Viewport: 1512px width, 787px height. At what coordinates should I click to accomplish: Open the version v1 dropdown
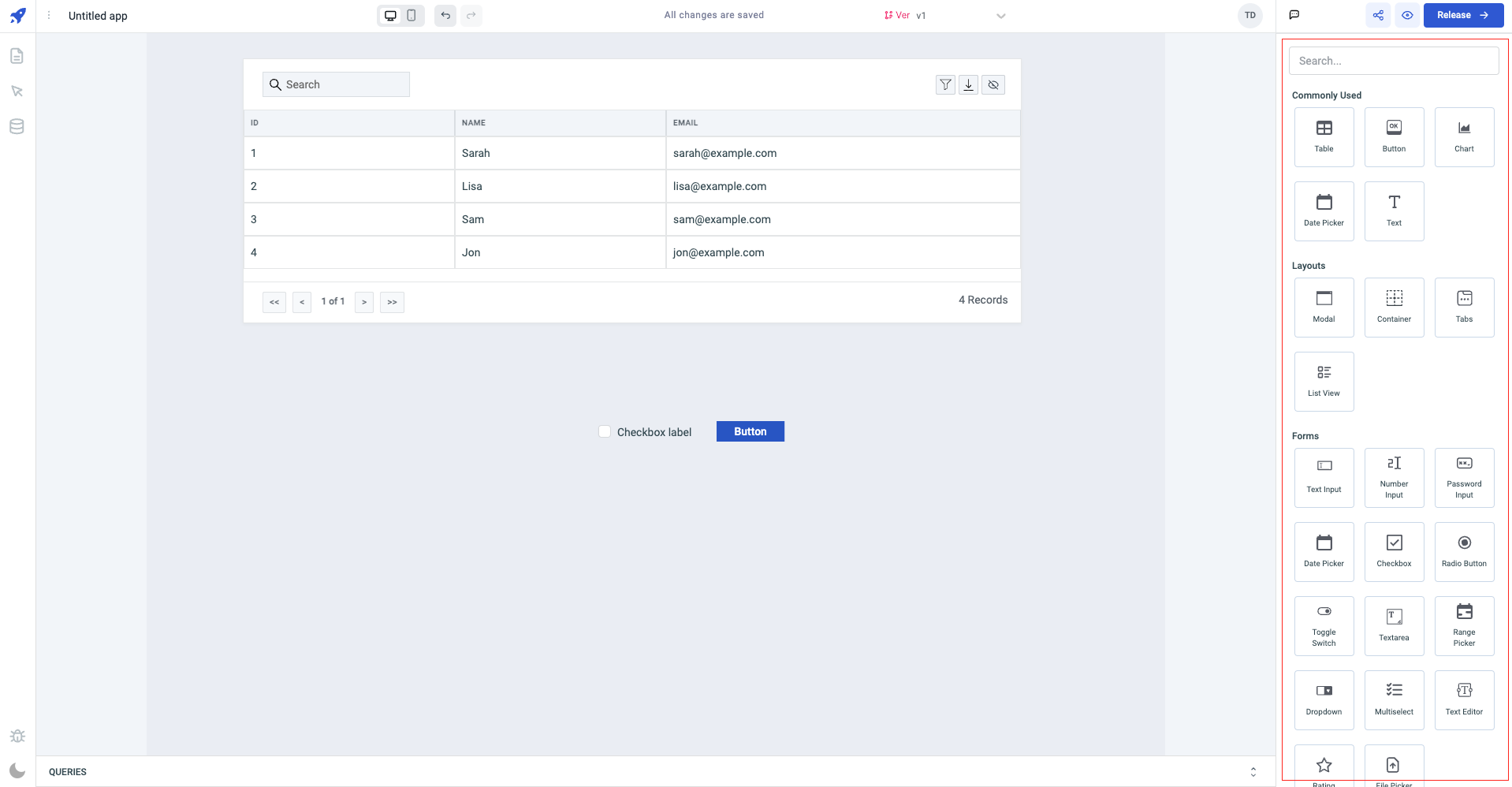[1000, 16]
